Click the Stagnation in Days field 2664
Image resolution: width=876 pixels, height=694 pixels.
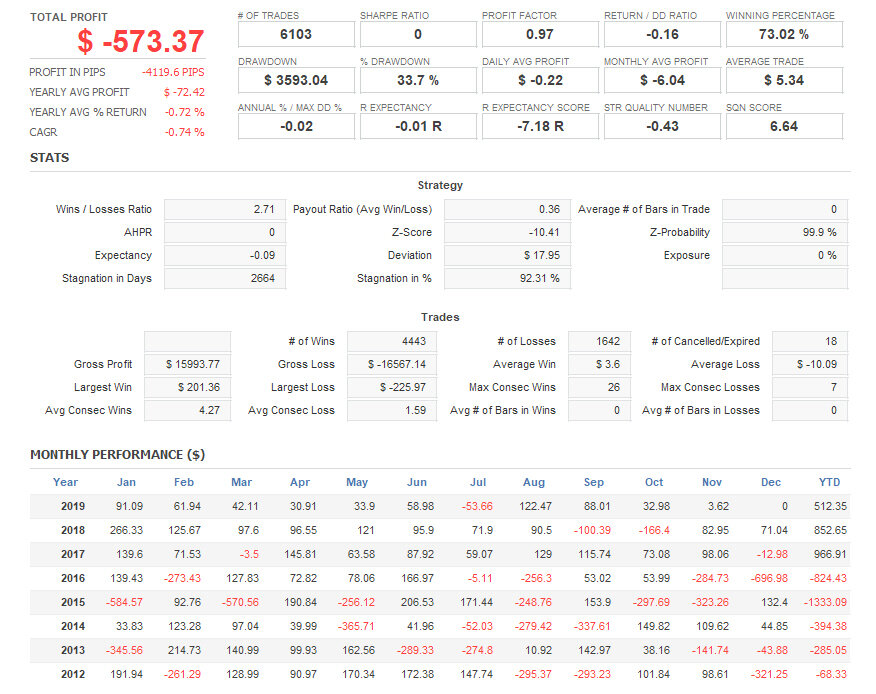click(x=225, y=278)
